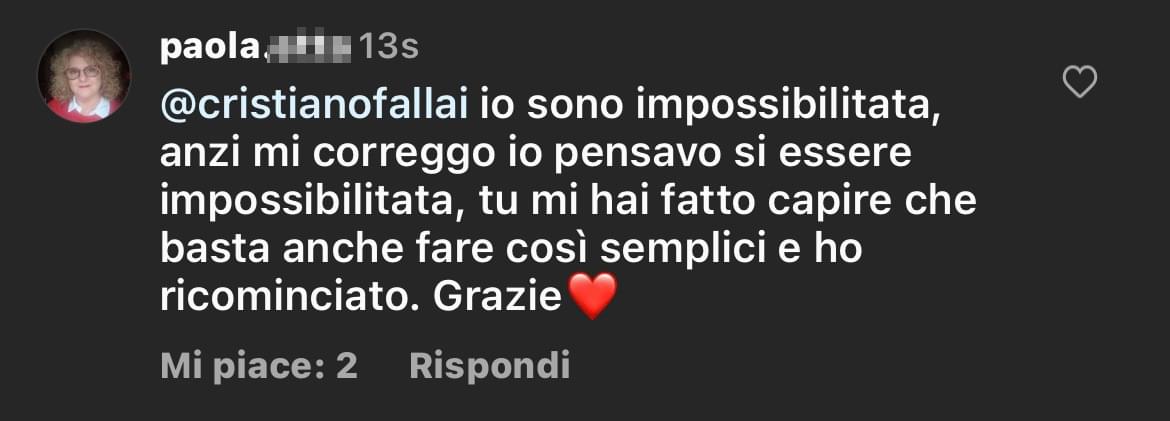Click the line starting with anzi mi correggo

536,155
